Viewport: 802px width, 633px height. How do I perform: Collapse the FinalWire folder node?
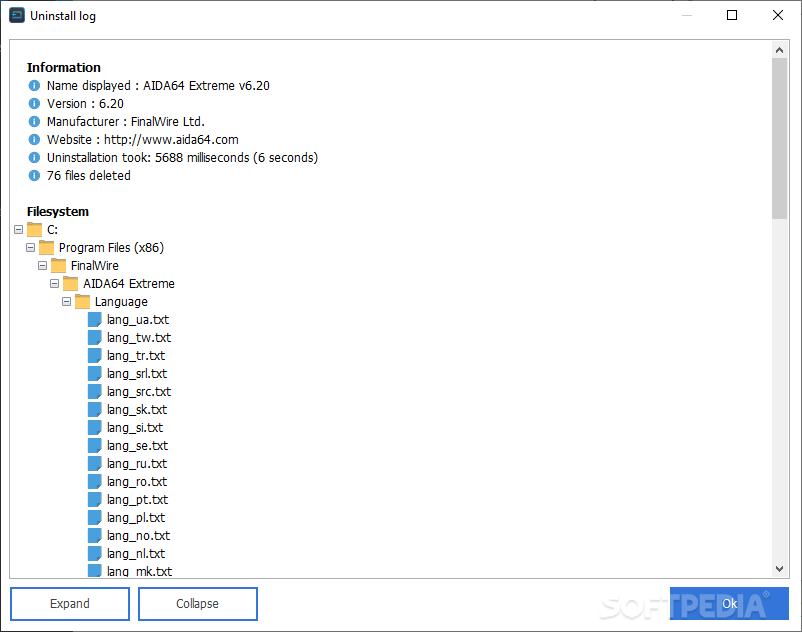point(42,265)
